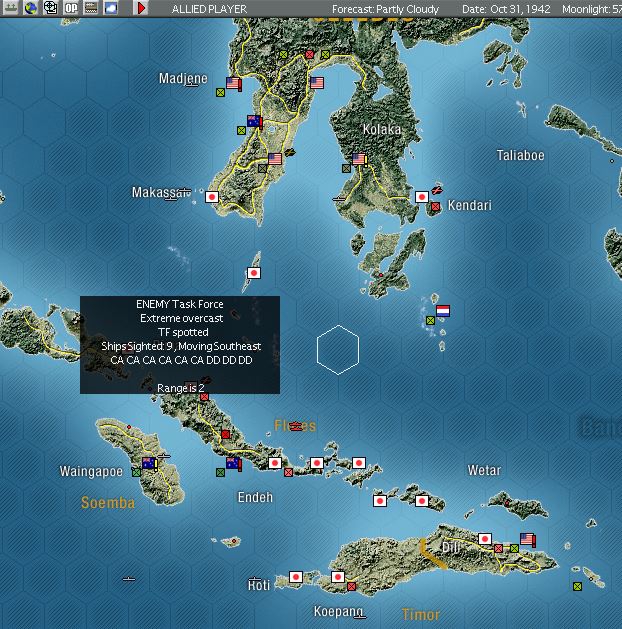
Task: Click 'ALLIED PLAYER' label in top bar
Action: 209,9
